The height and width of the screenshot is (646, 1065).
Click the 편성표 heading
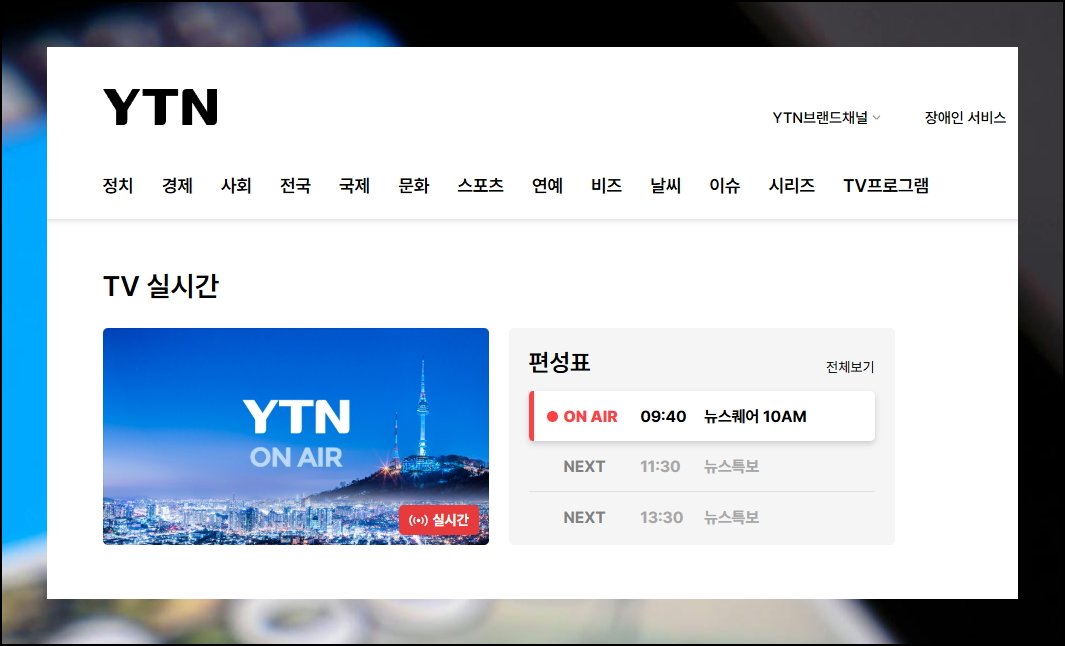(x=559, y=362)
